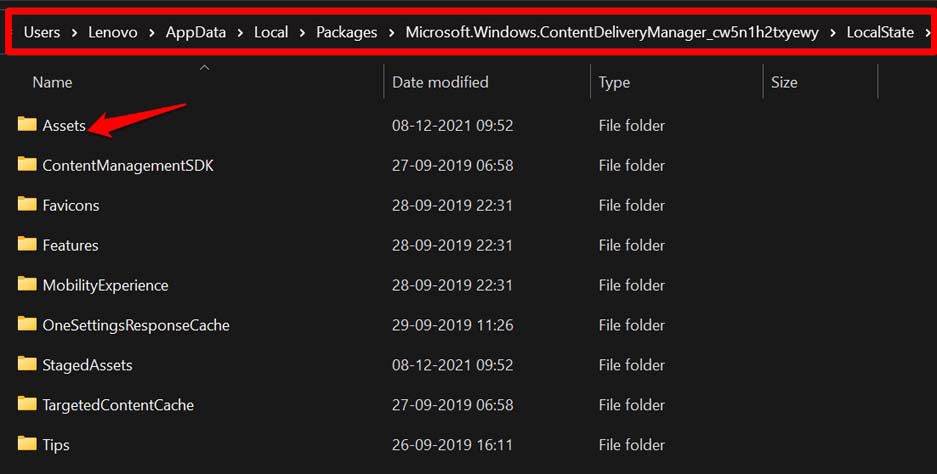The width and height of the screenshot is (937, 474).
Task: Sort files by the Name column header
Action: [x=52, y=82]
